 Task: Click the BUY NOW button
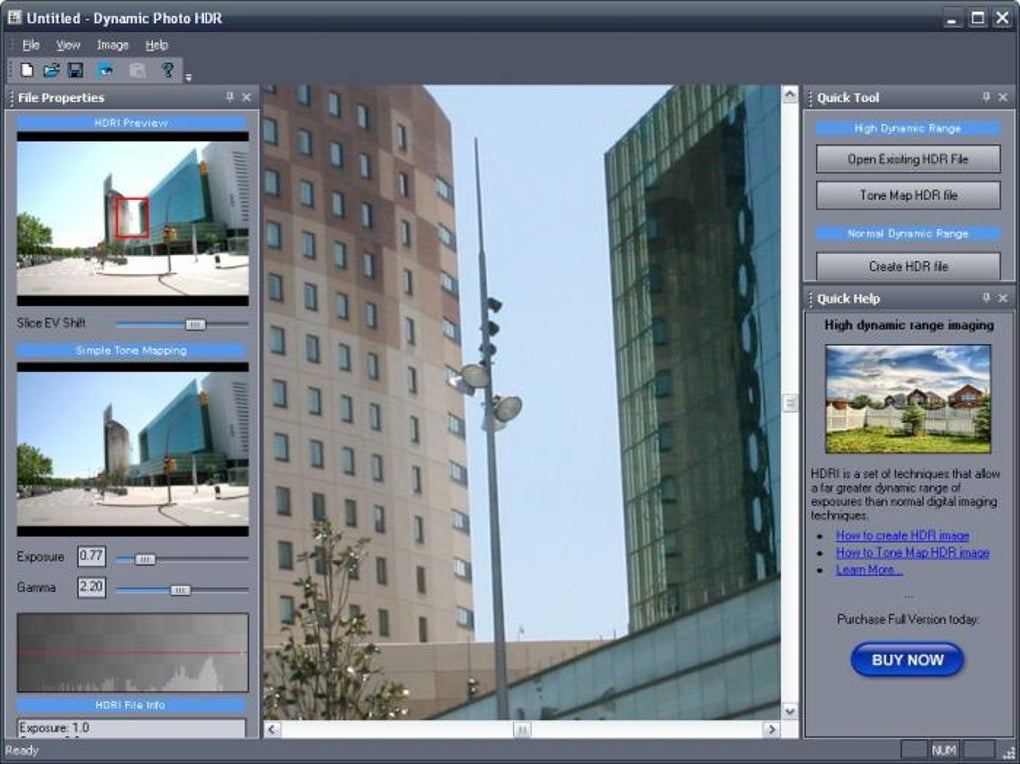point(907,660)
